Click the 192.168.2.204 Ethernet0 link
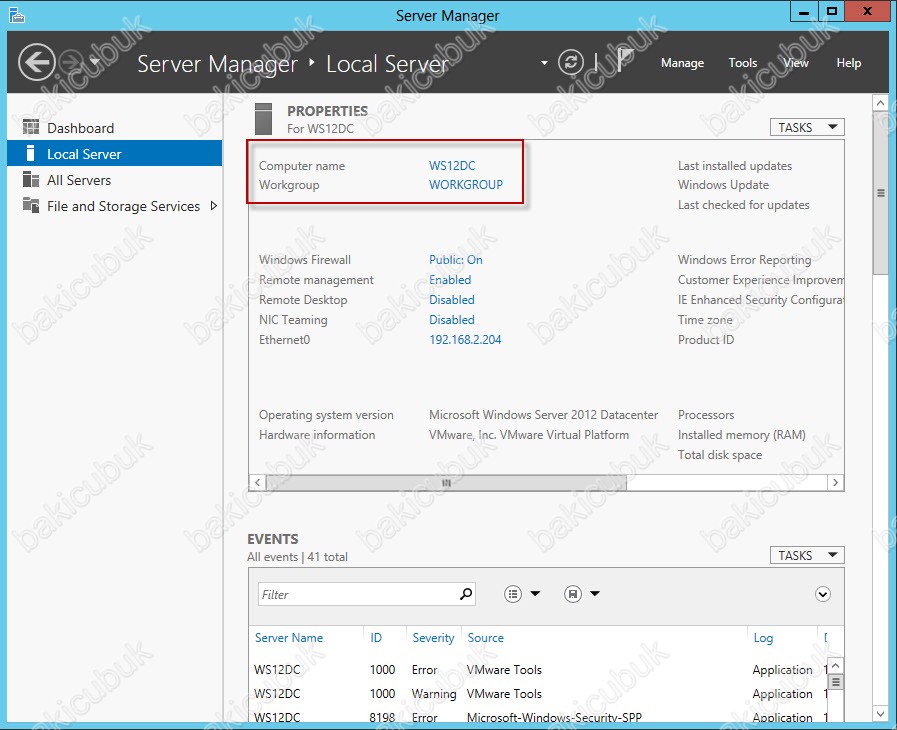 (x=465, y=340)
